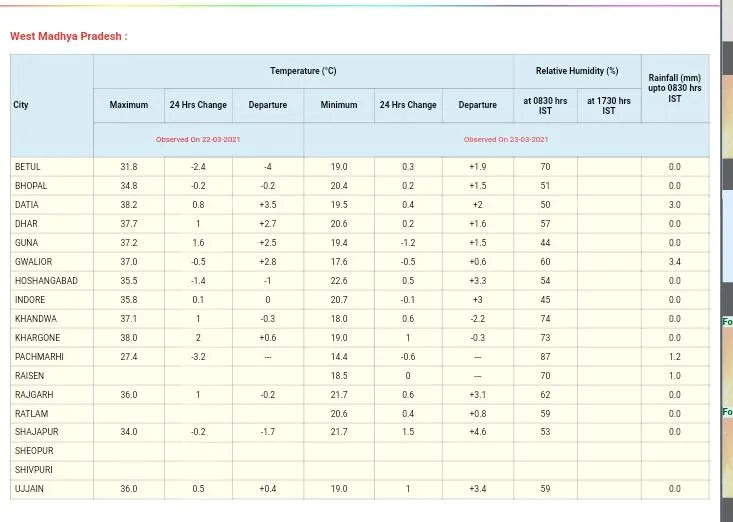Select the SHEOPUR city name
This screenshot has height=522, width=733.
(34, 451)
